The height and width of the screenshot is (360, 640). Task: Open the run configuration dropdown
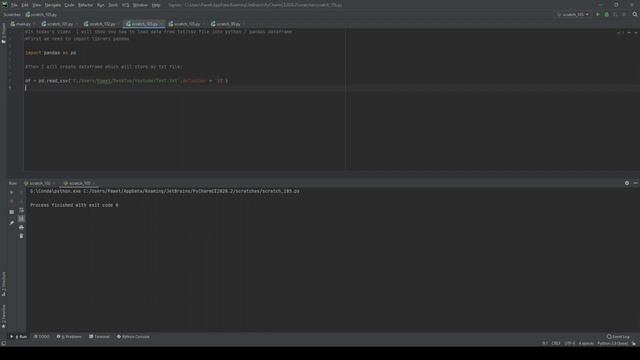573,14
